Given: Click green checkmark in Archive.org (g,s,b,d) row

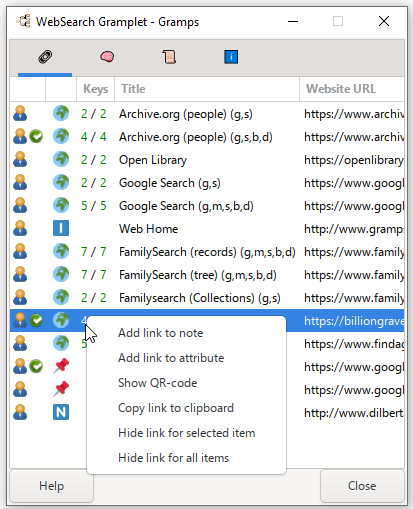Looking at the screenshot, I should pyautogui.click(x=36, y=136).
